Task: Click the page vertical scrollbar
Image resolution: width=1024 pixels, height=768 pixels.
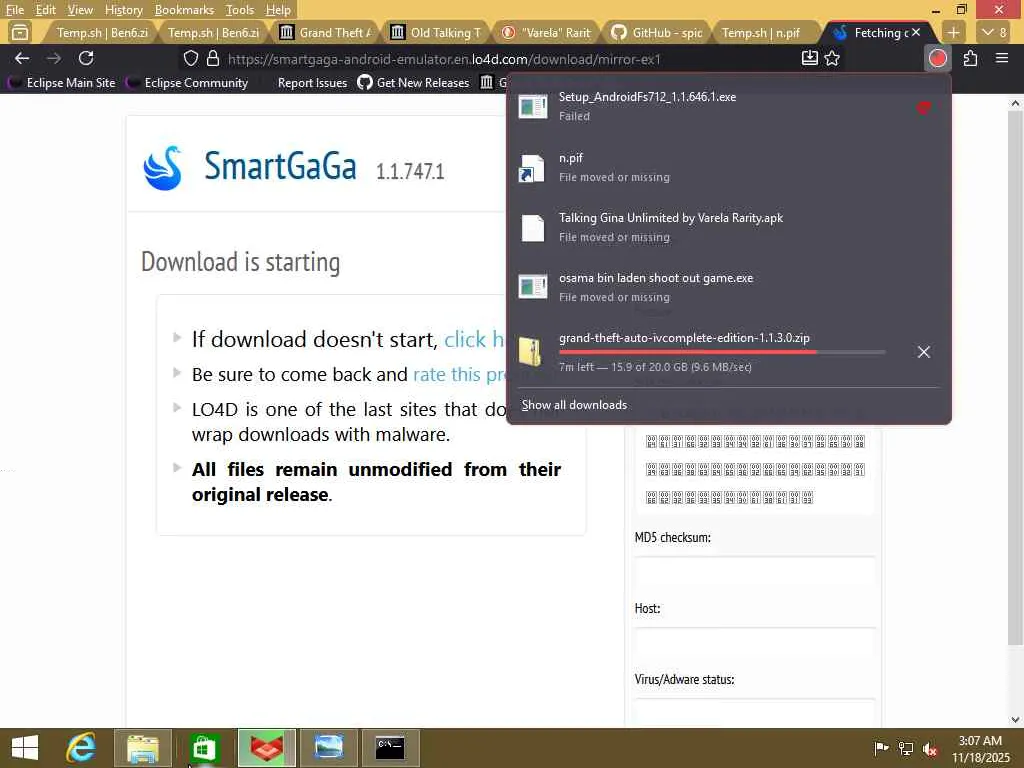Action: (1015, 379)
